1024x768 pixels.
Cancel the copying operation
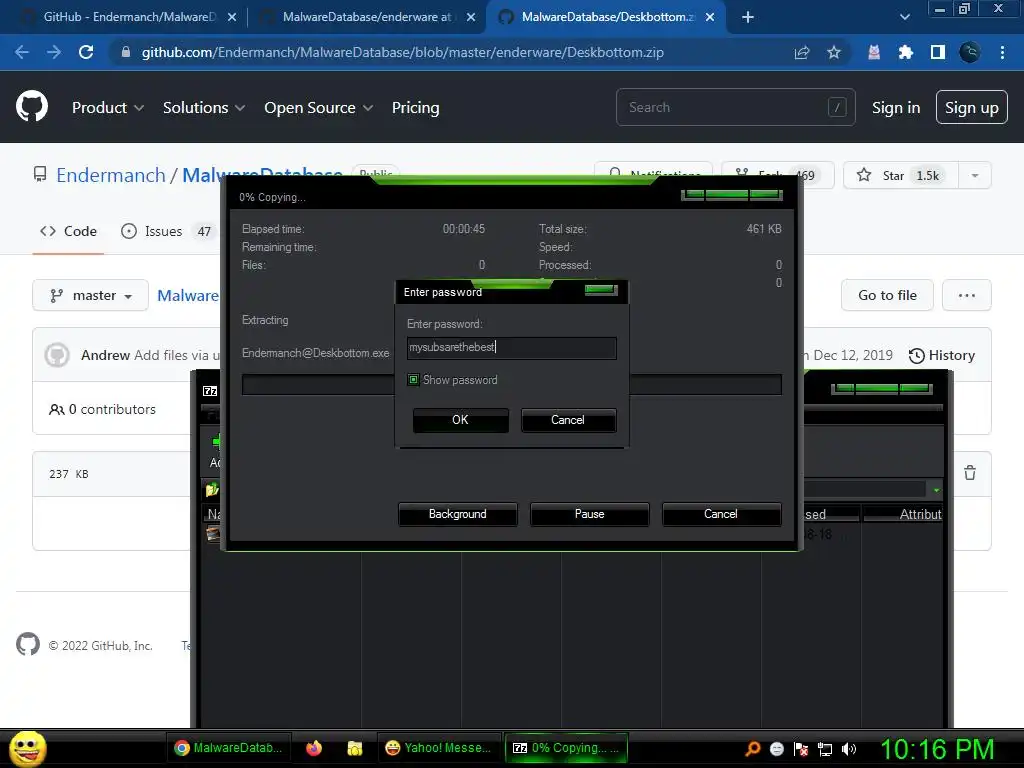721,514
